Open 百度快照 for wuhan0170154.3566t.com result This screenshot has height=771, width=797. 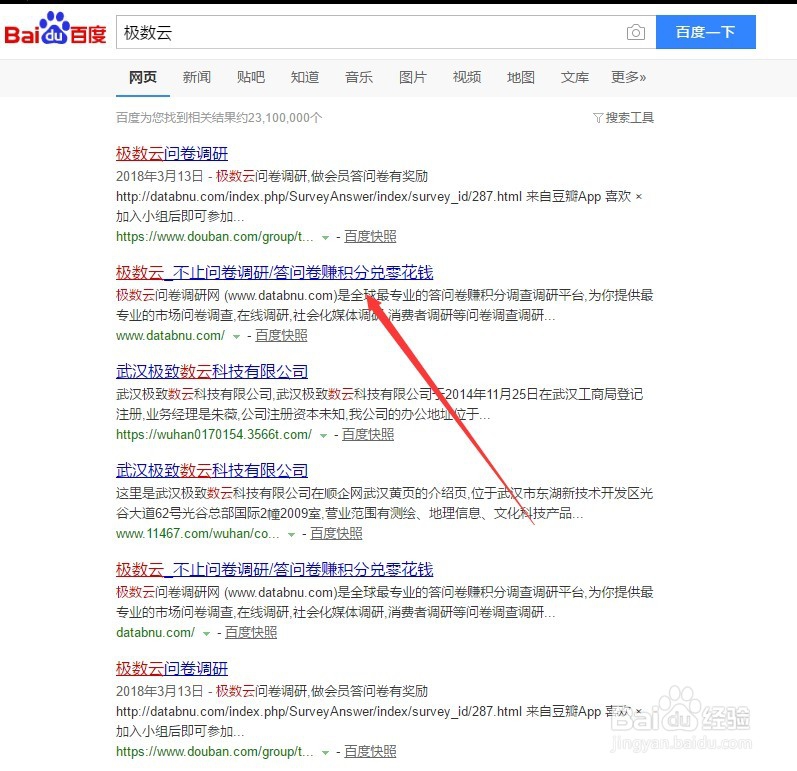[x=368, y=435]
